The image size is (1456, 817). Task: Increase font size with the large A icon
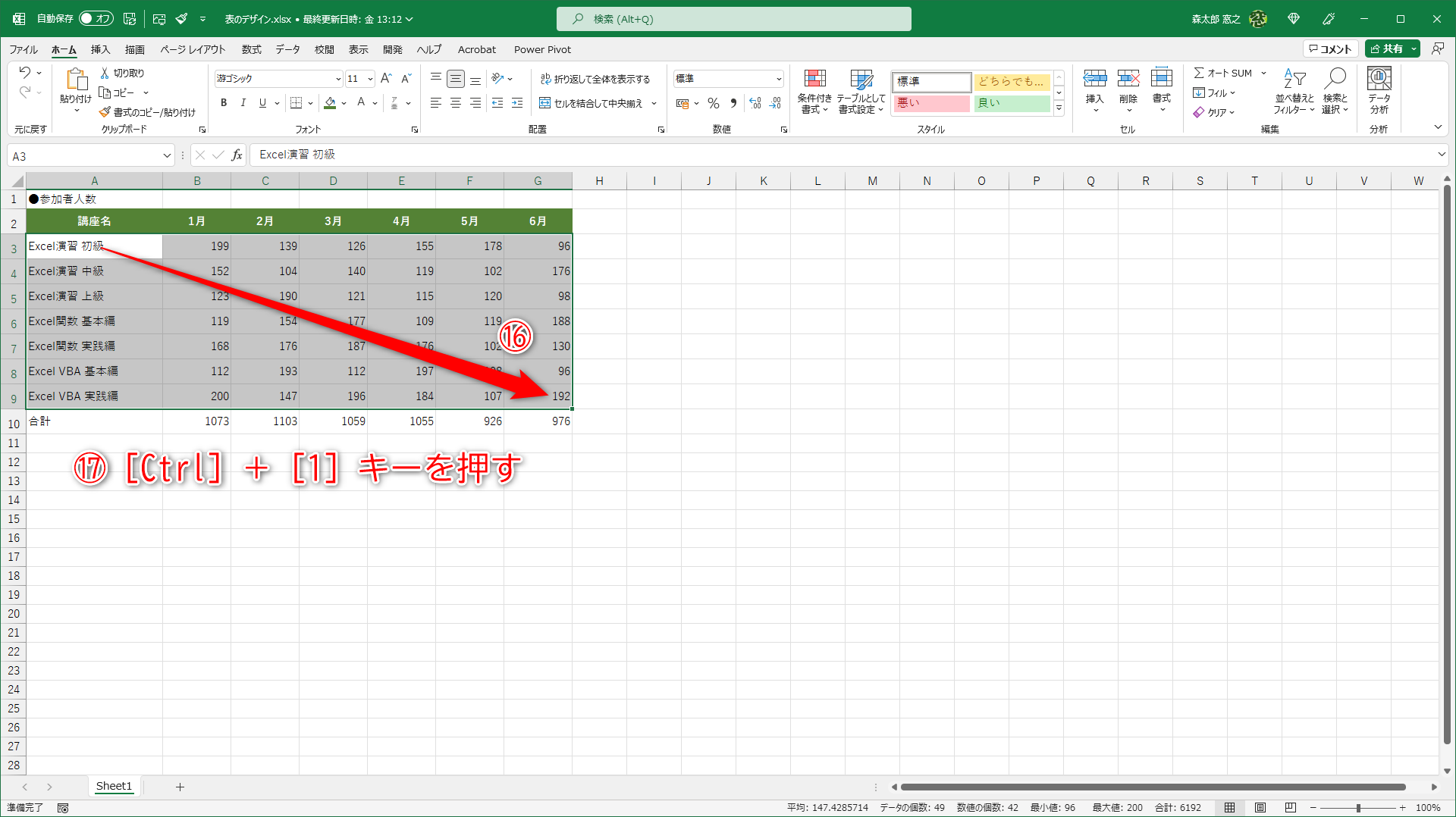(386, 78)
